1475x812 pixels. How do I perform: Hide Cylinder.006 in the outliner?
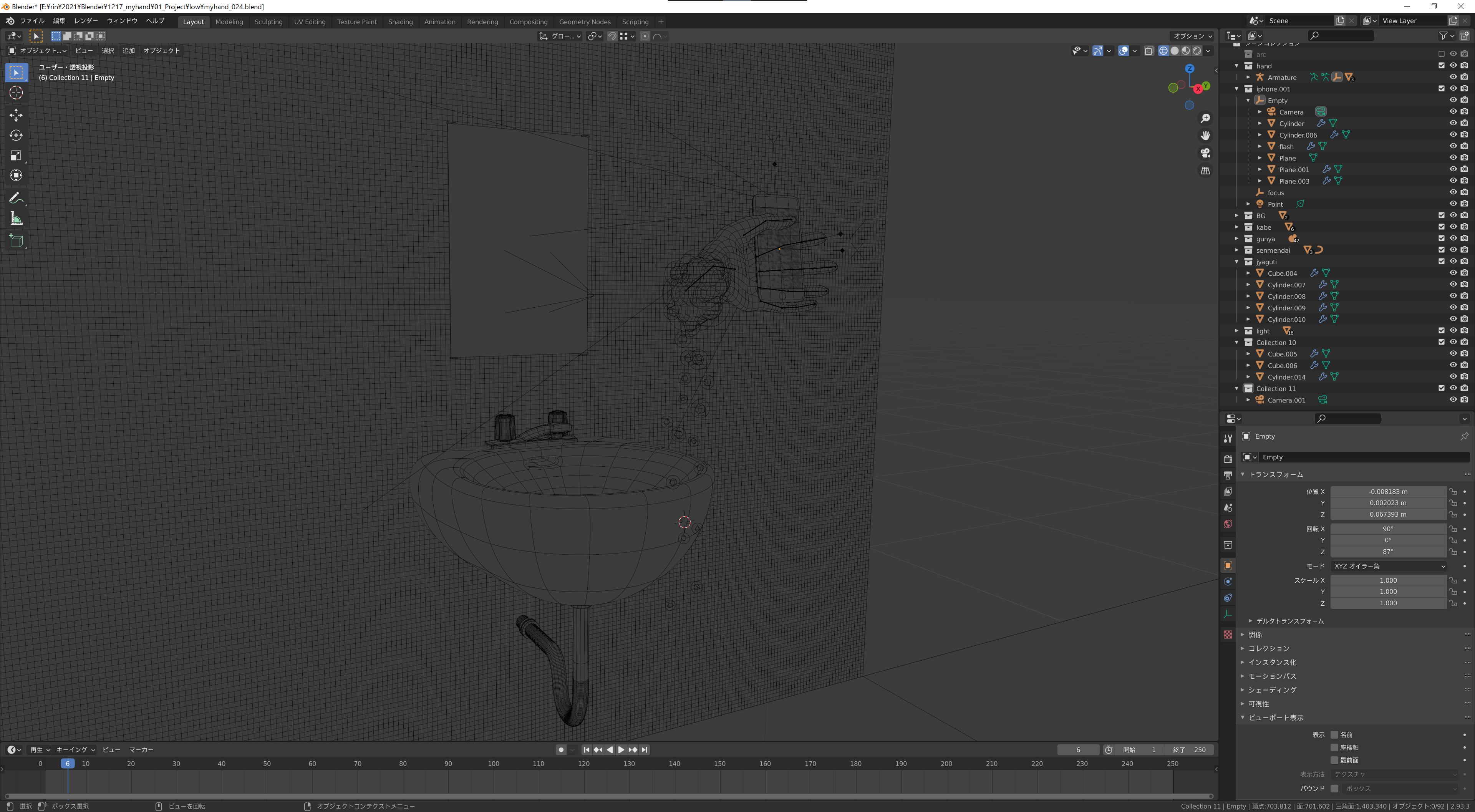1453,135
